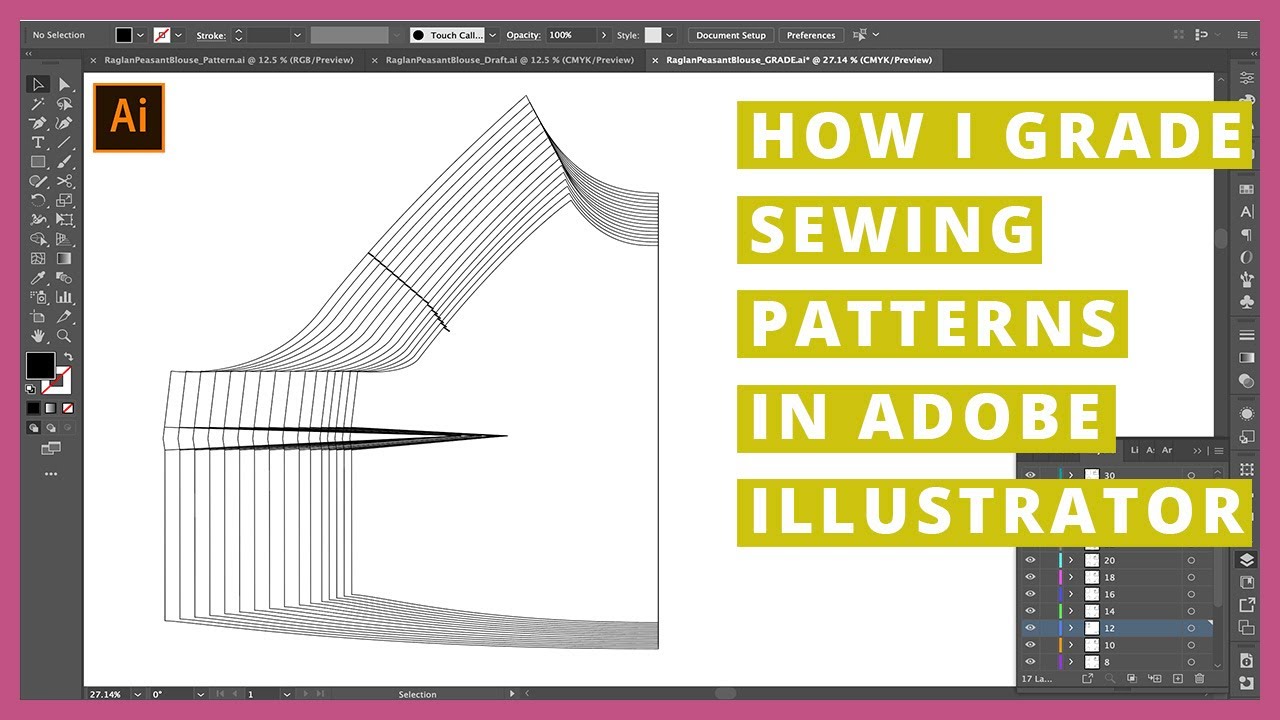
Task: Click the Delete Selection trash icon in Layers
Action: coord(1199,678)
